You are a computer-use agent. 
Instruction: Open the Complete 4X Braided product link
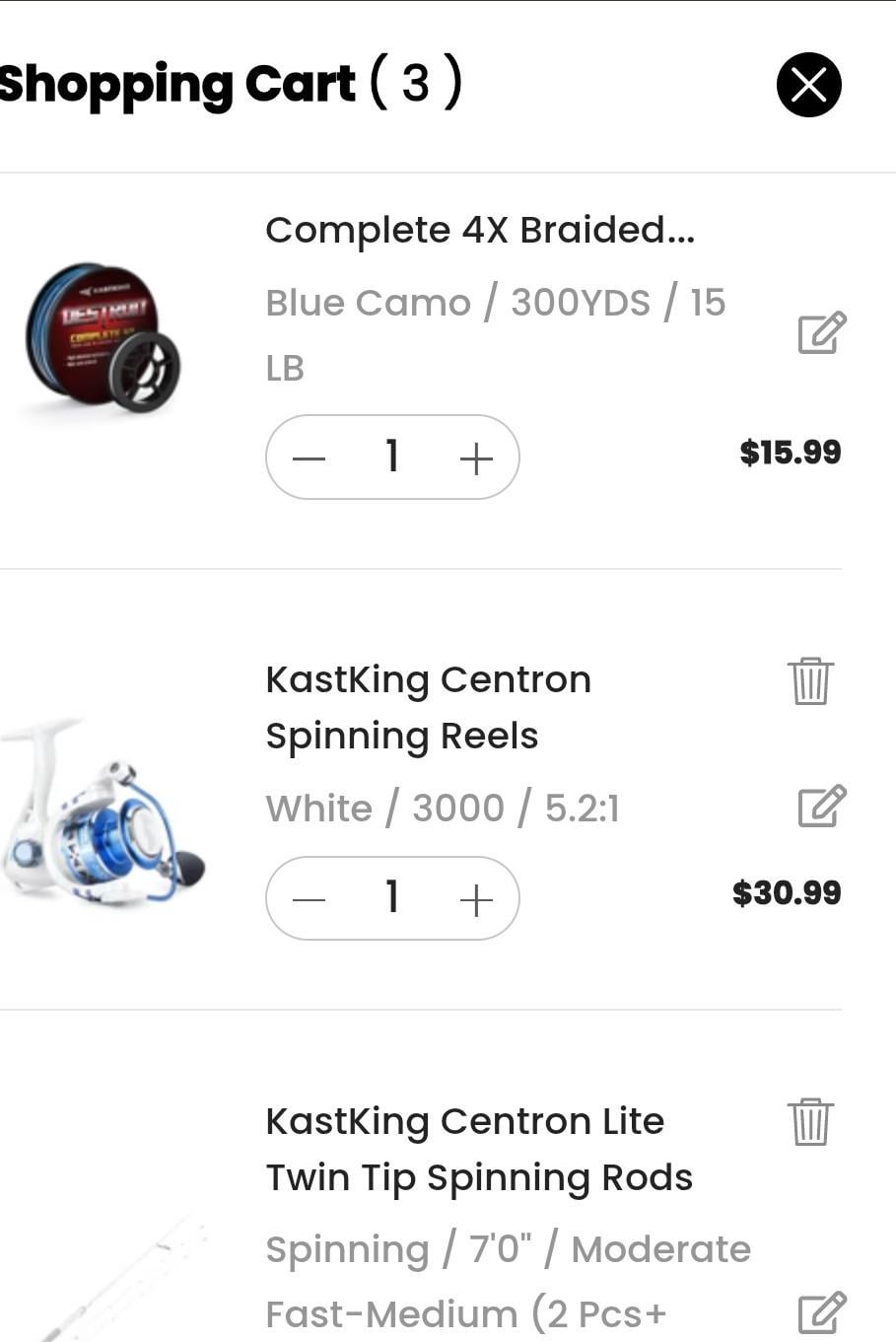tap(480, 230)
